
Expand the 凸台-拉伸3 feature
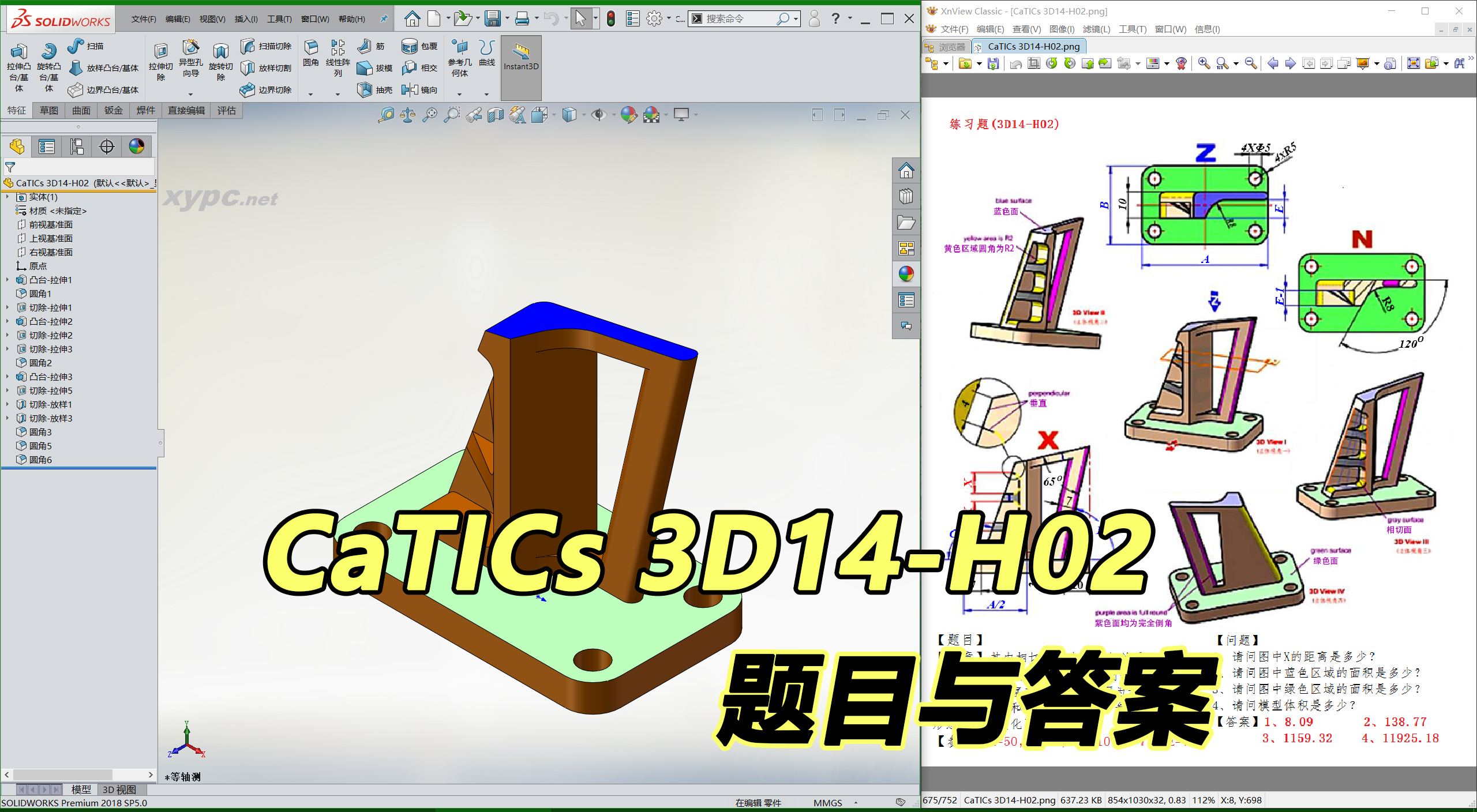(8, 377)
